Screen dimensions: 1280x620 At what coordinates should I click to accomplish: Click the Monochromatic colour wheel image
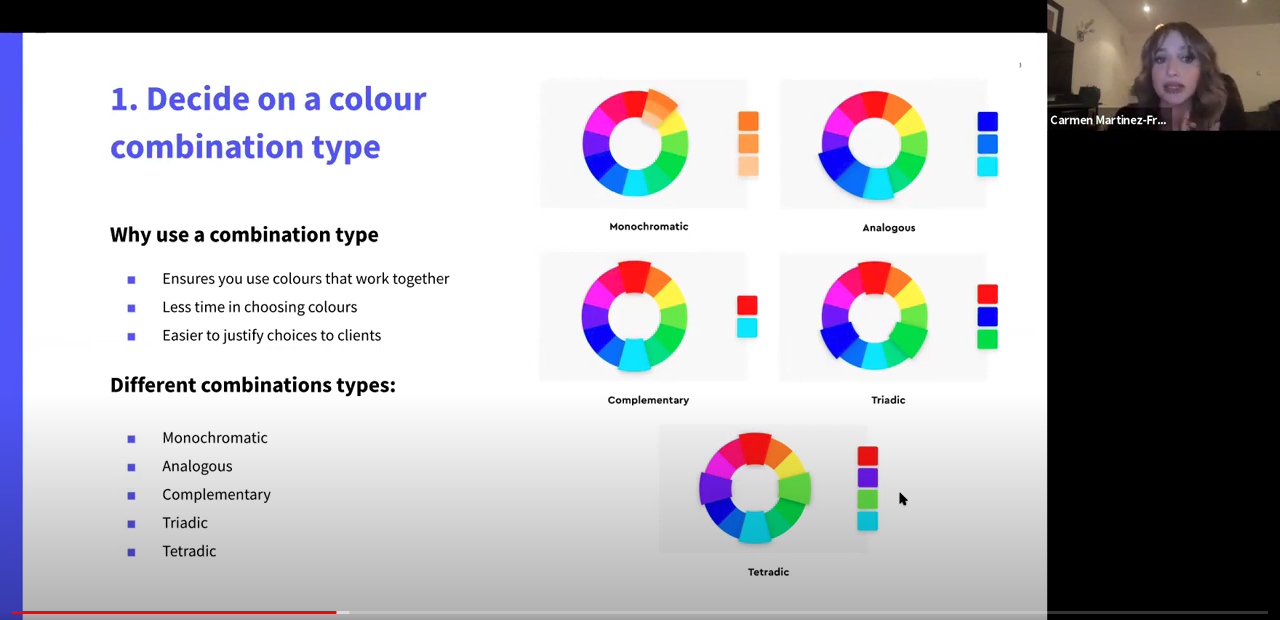635,143
